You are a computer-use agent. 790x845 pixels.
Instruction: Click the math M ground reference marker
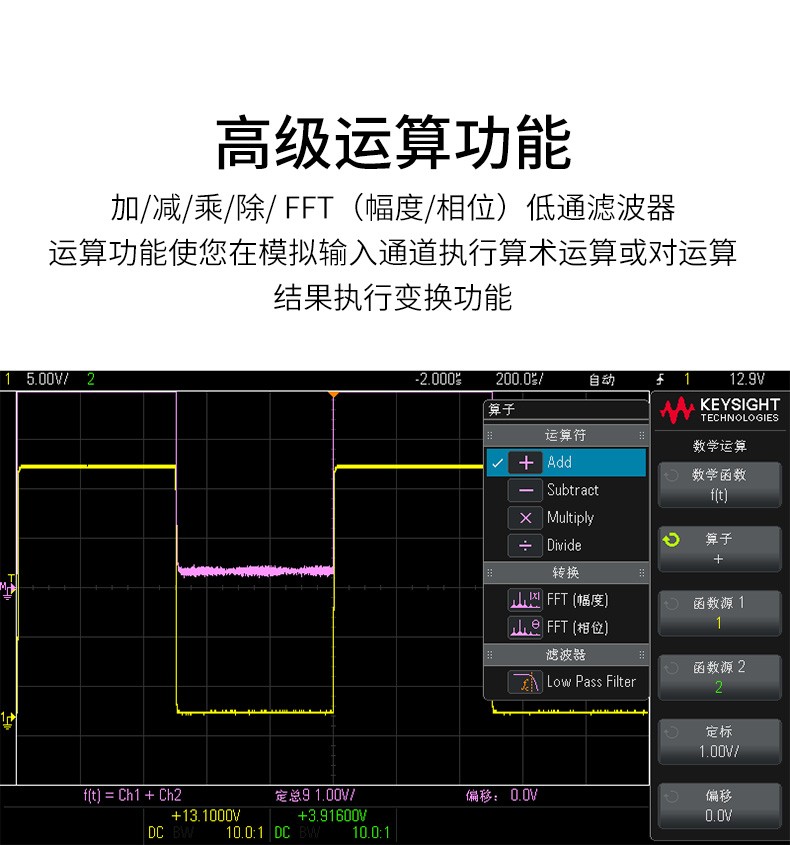tap(8, 590)
